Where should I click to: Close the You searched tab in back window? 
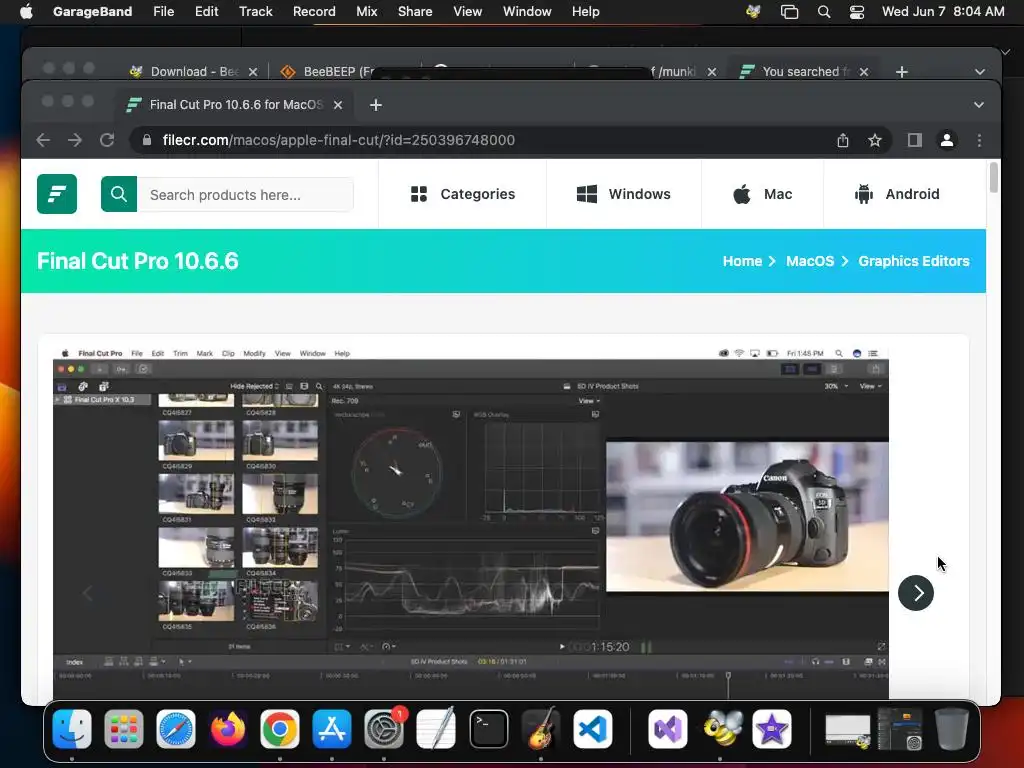[863, 72]
